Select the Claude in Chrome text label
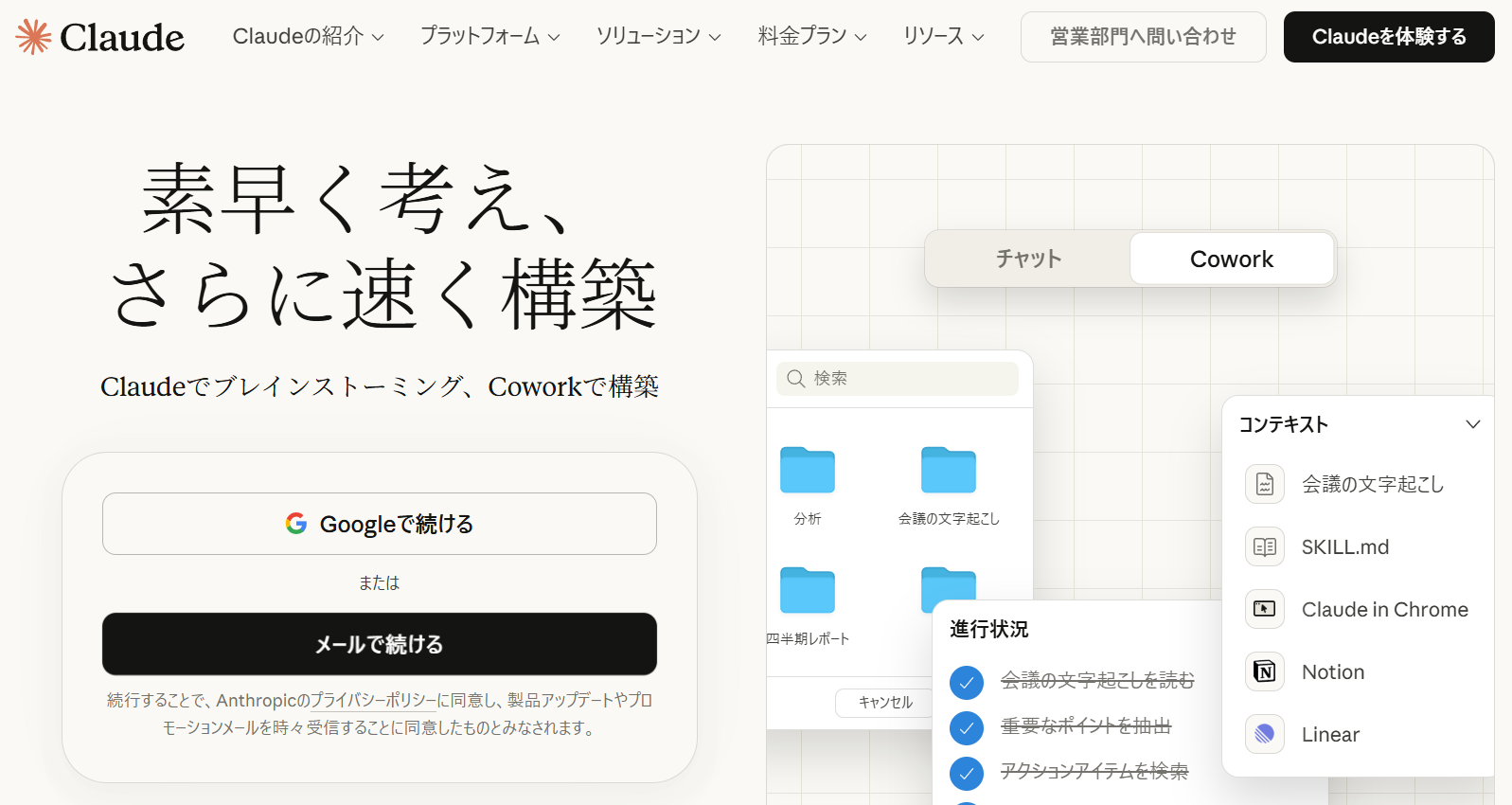This screenshot has height=805, width=1512. (1385, 609)
